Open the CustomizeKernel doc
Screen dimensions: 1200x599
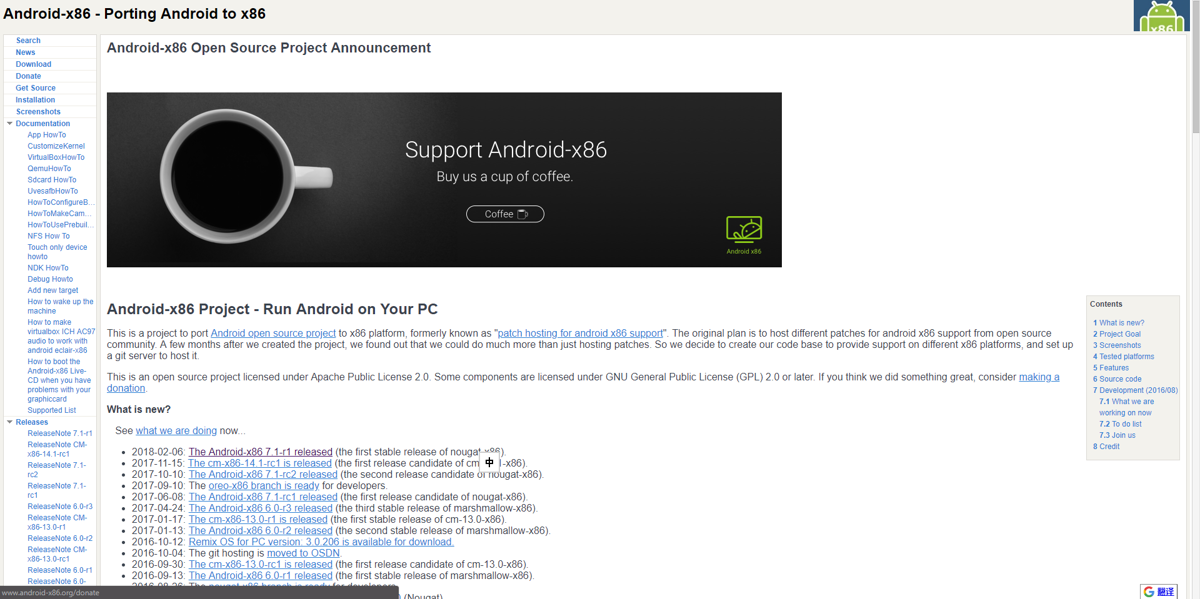click(56, 146)
